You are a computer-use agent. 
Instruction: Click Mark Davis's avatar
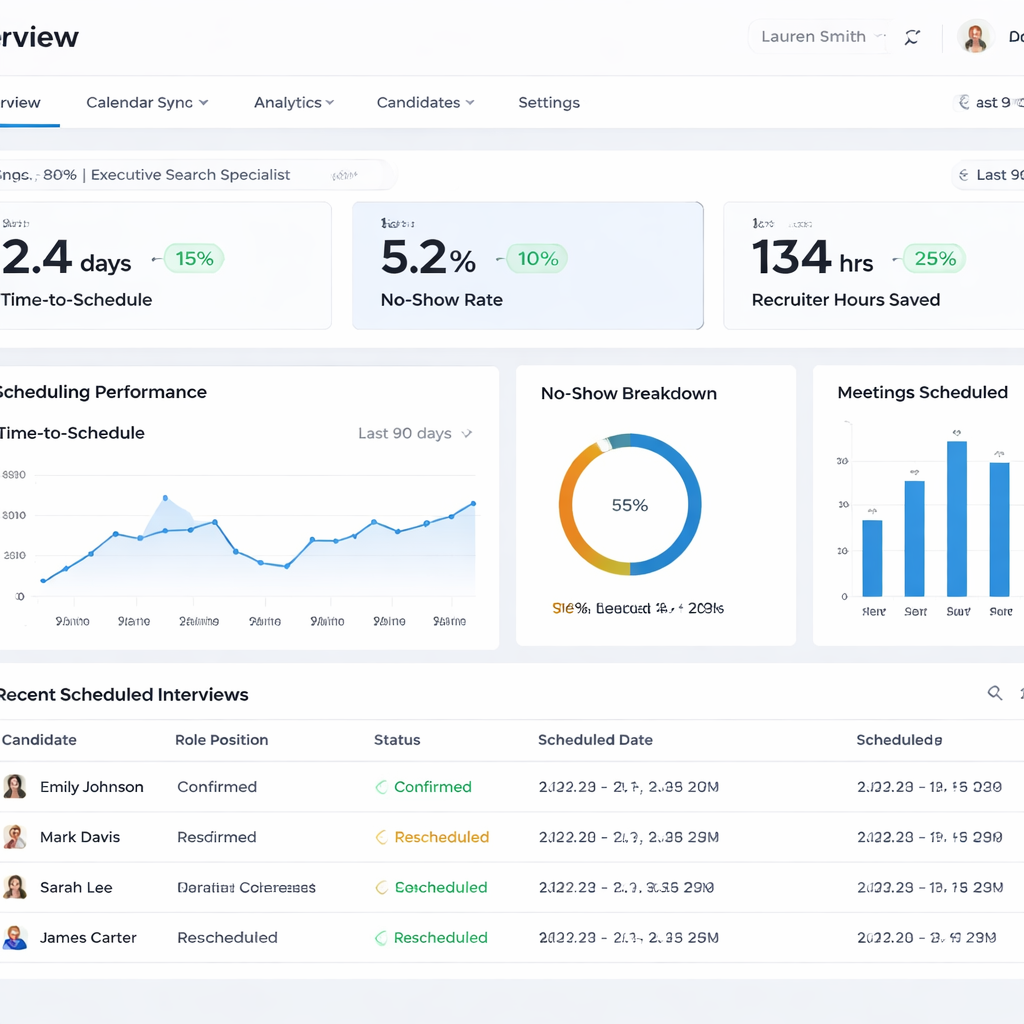pos(14,837)
